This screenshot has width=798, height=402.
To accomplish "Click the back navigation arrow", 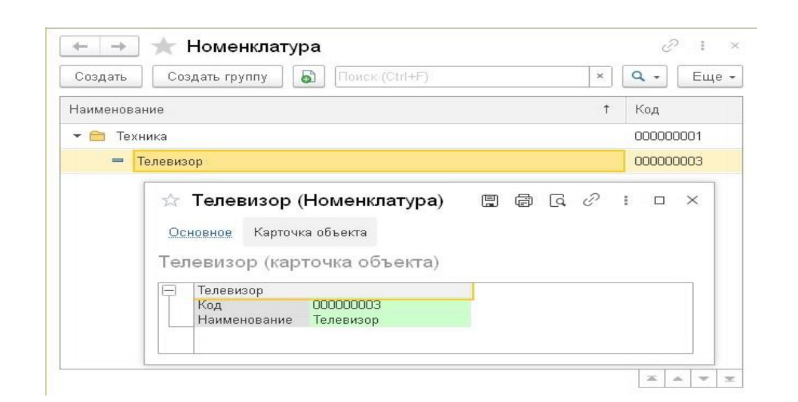I will (x=78, y=47).
